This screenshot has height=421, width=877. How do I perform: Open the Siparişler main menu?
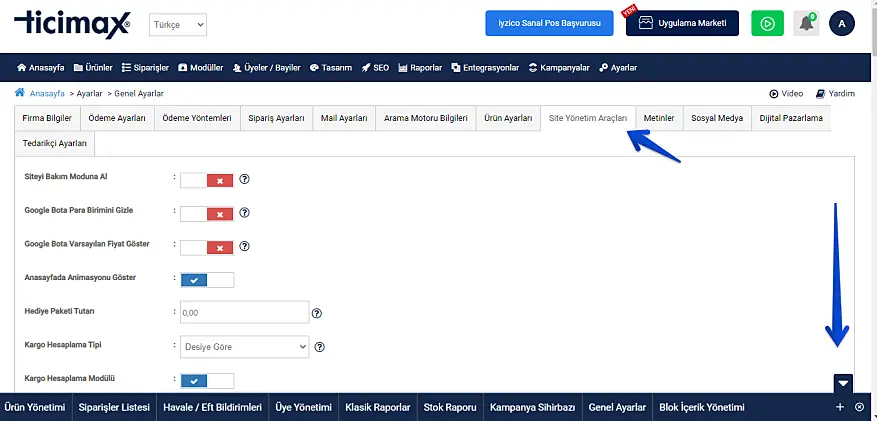[x=145, y=68]
